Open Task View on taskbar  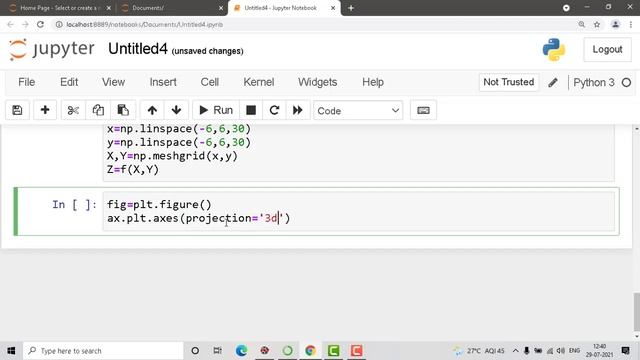point(218,351)
